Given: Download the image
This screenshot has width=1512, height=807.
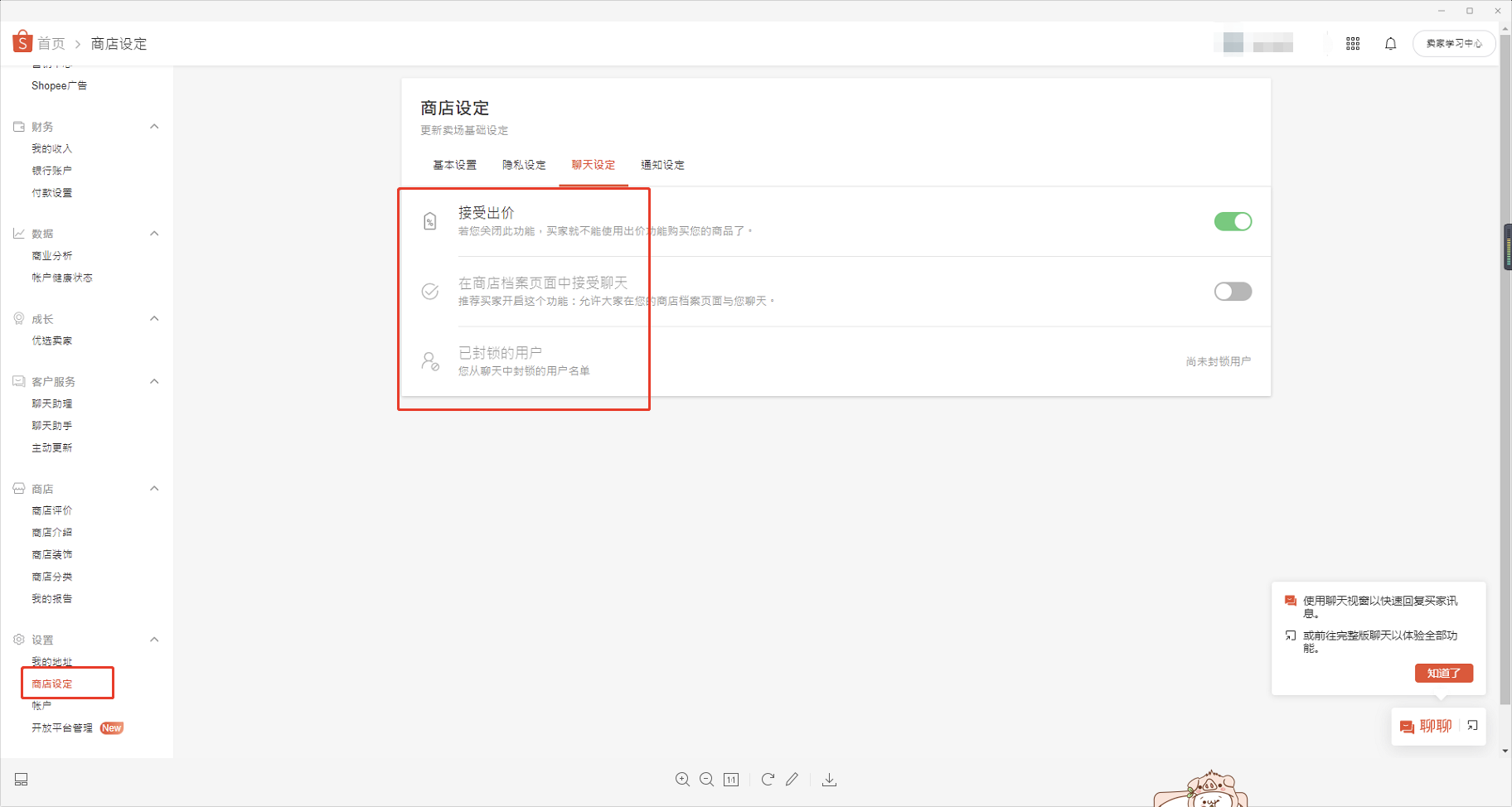Looking at the screenshot, I should (829, 780).
